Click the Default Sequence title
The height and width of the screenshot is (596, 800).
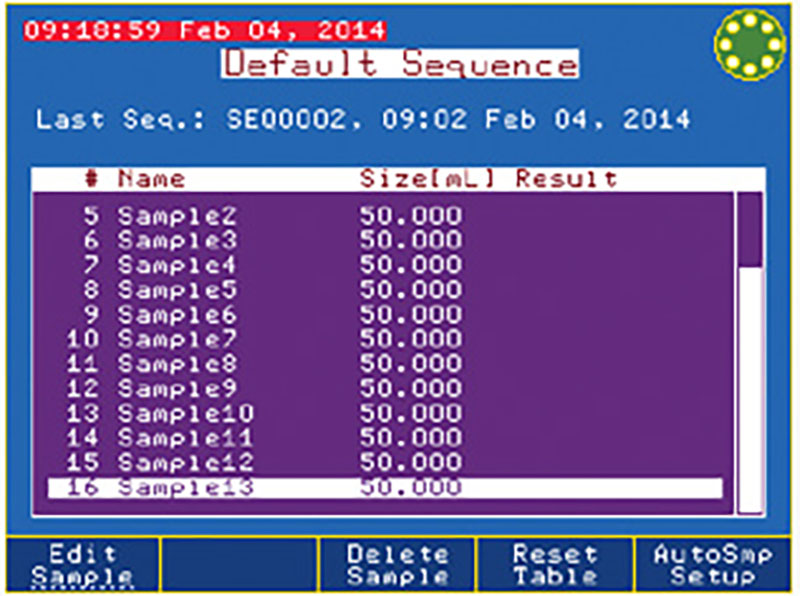[399, 64]
